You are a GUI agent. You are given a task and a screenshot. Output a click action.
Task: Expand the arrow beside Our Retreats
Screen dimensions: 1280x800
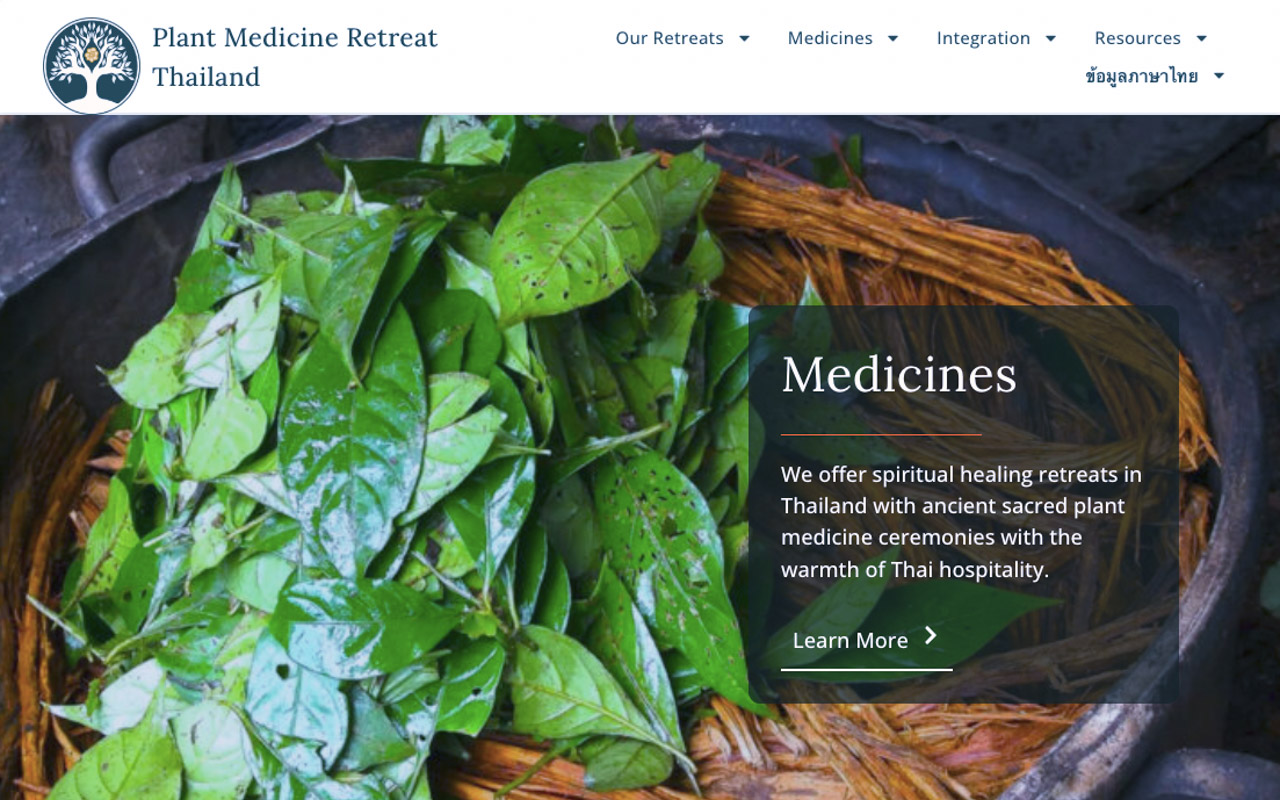pos(744,38)
